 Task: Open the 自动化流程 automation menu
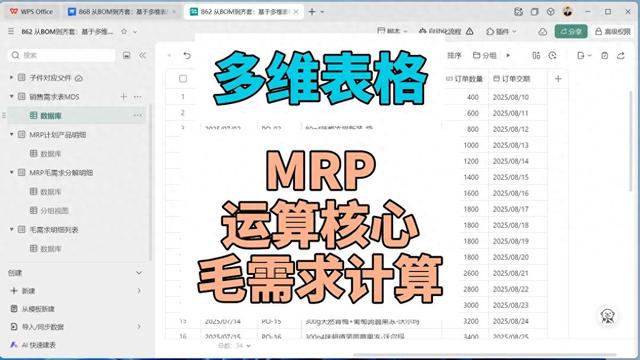[x=440, y=31]
